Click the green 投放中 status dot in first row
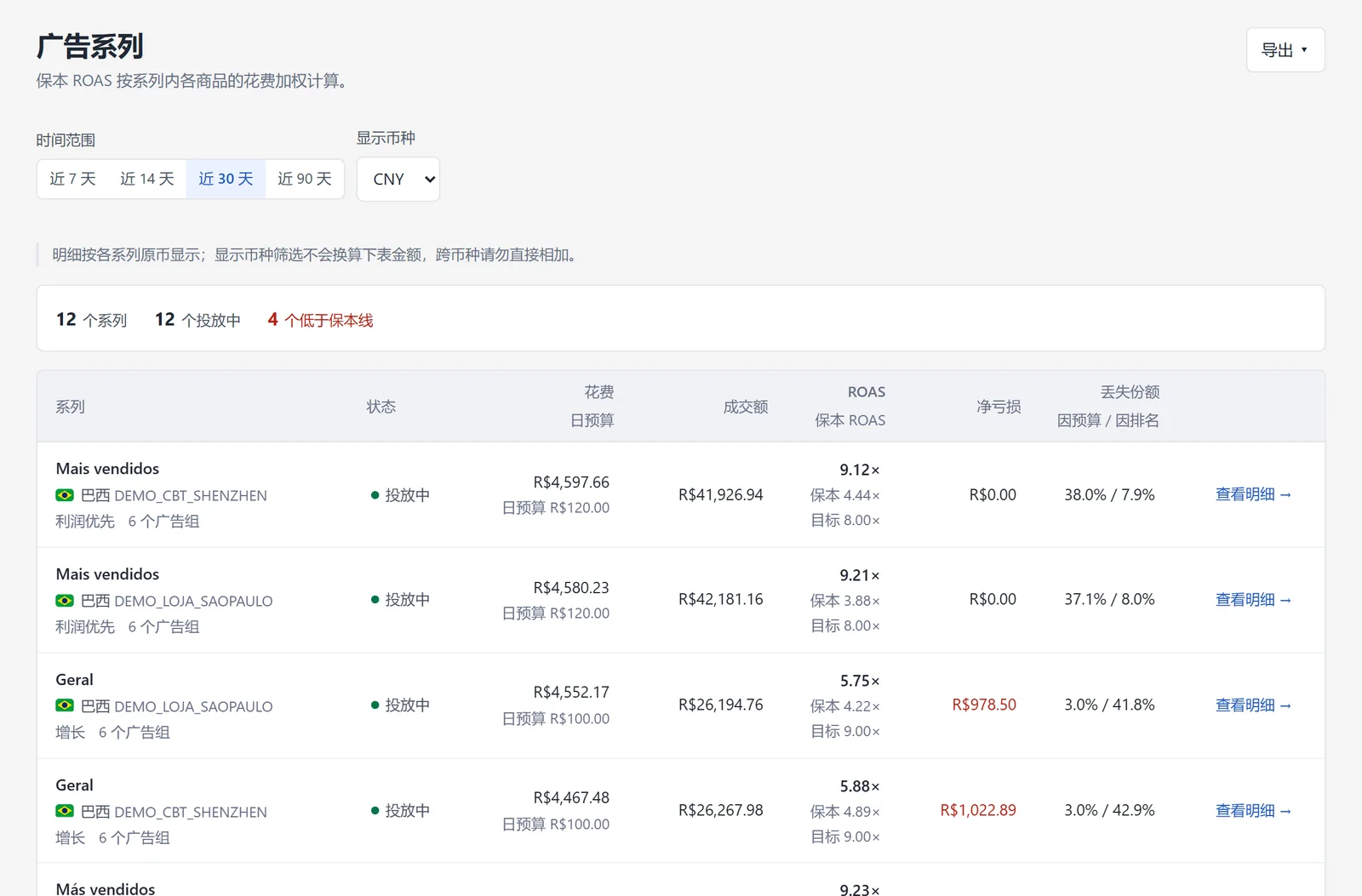 coord(375,495)
